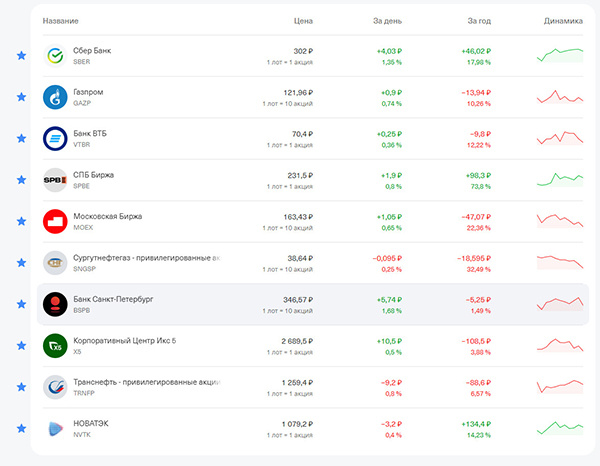Click the 121,96 ₽ price value
The image size is (600, 466).
[x=298, y=93]
